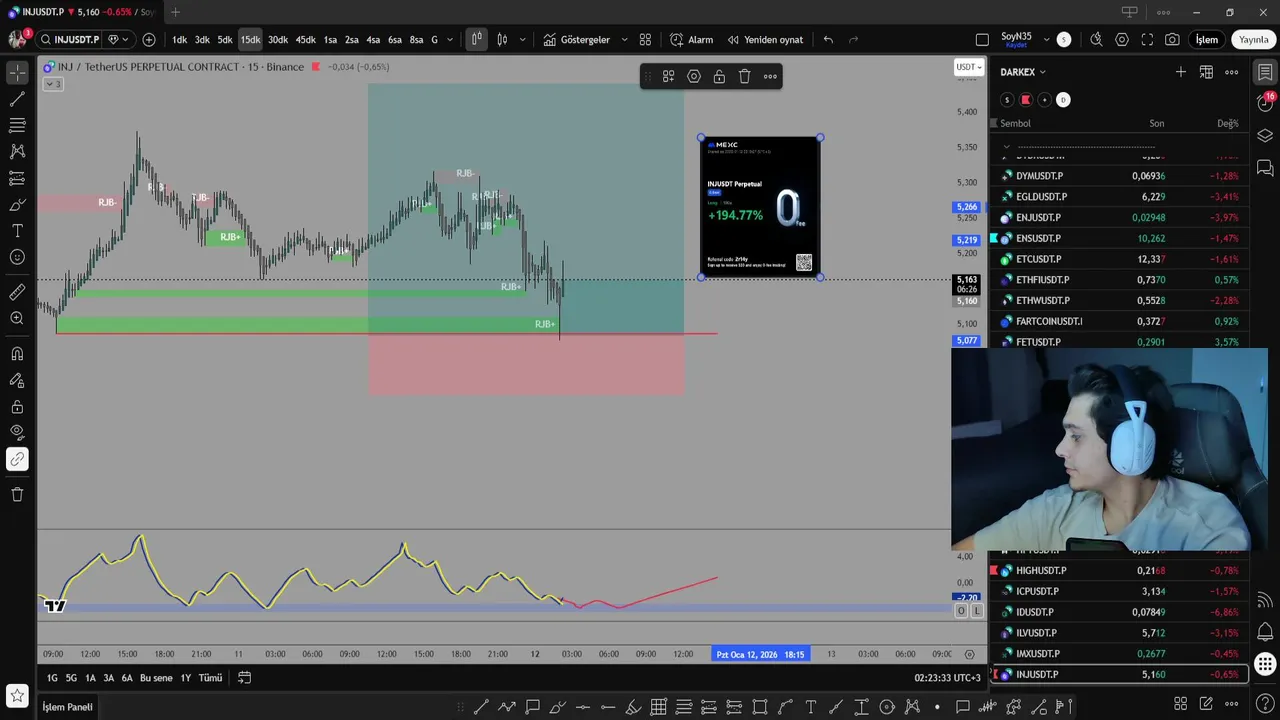Open chart type dropdown arrow

point(522,40)
